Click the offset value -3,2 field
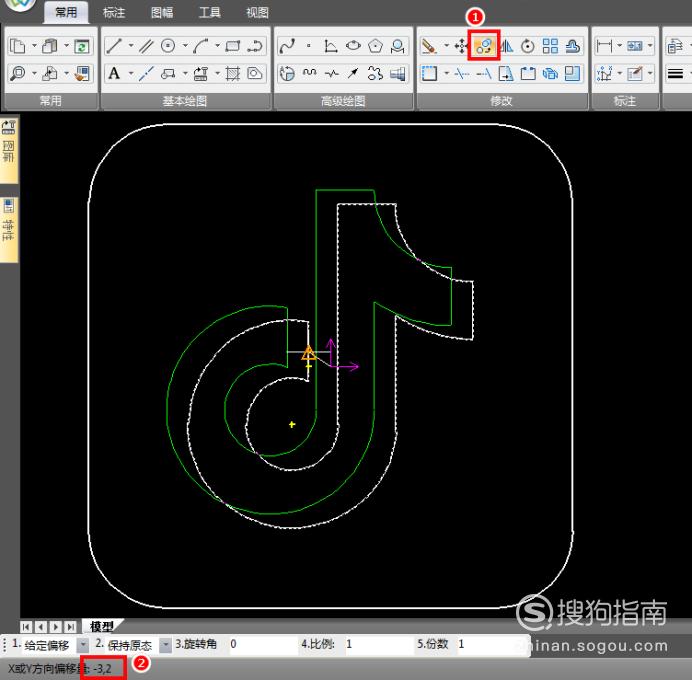 (103, 669)
